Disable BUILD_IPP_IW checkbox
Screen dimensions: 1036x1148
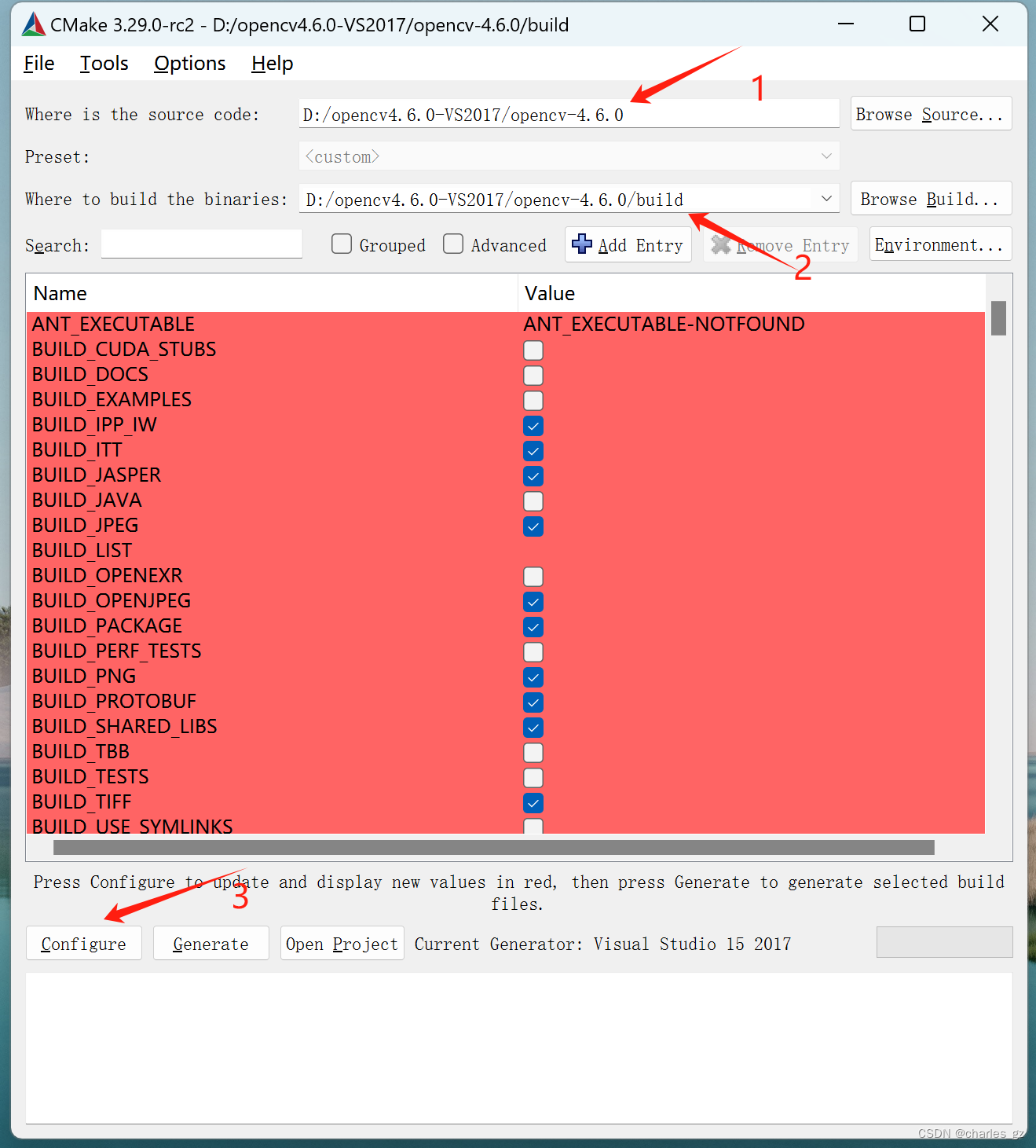tap(533, 426)
